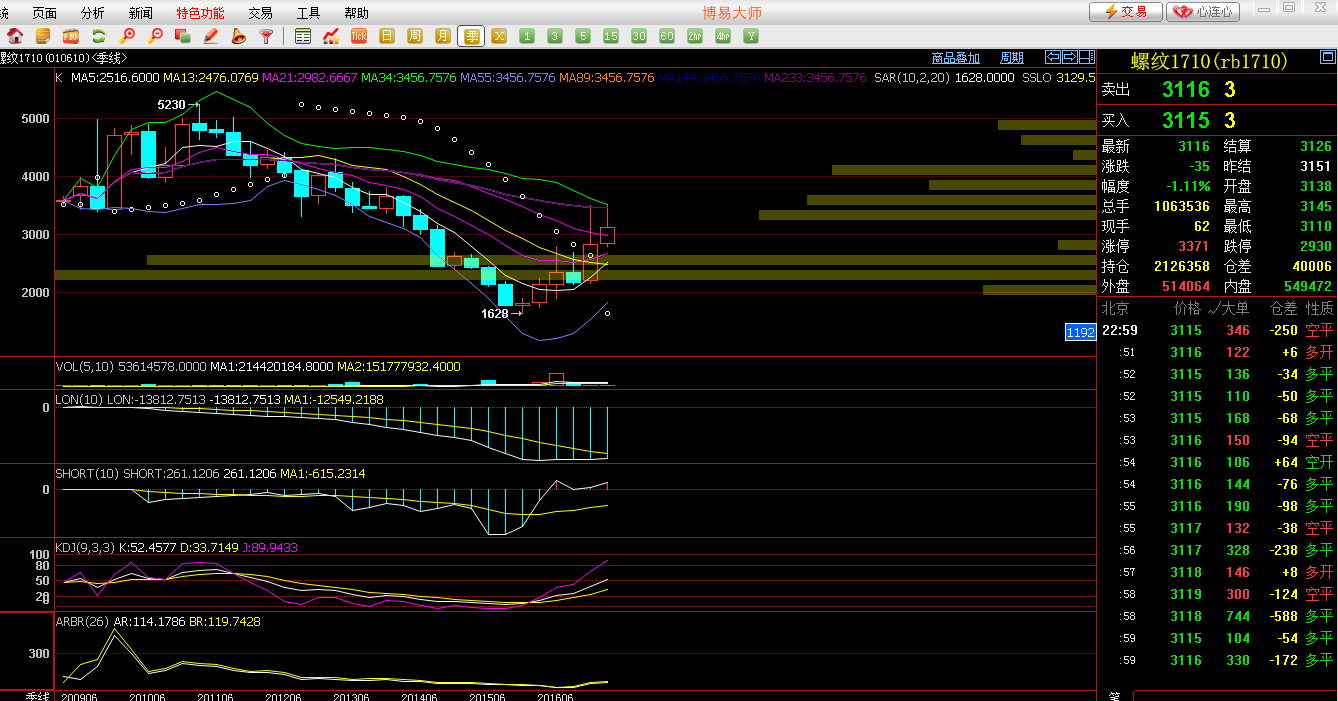1338x701 pixels.
Task: Open the 特色功能 menu
Action: coord(200,13)
